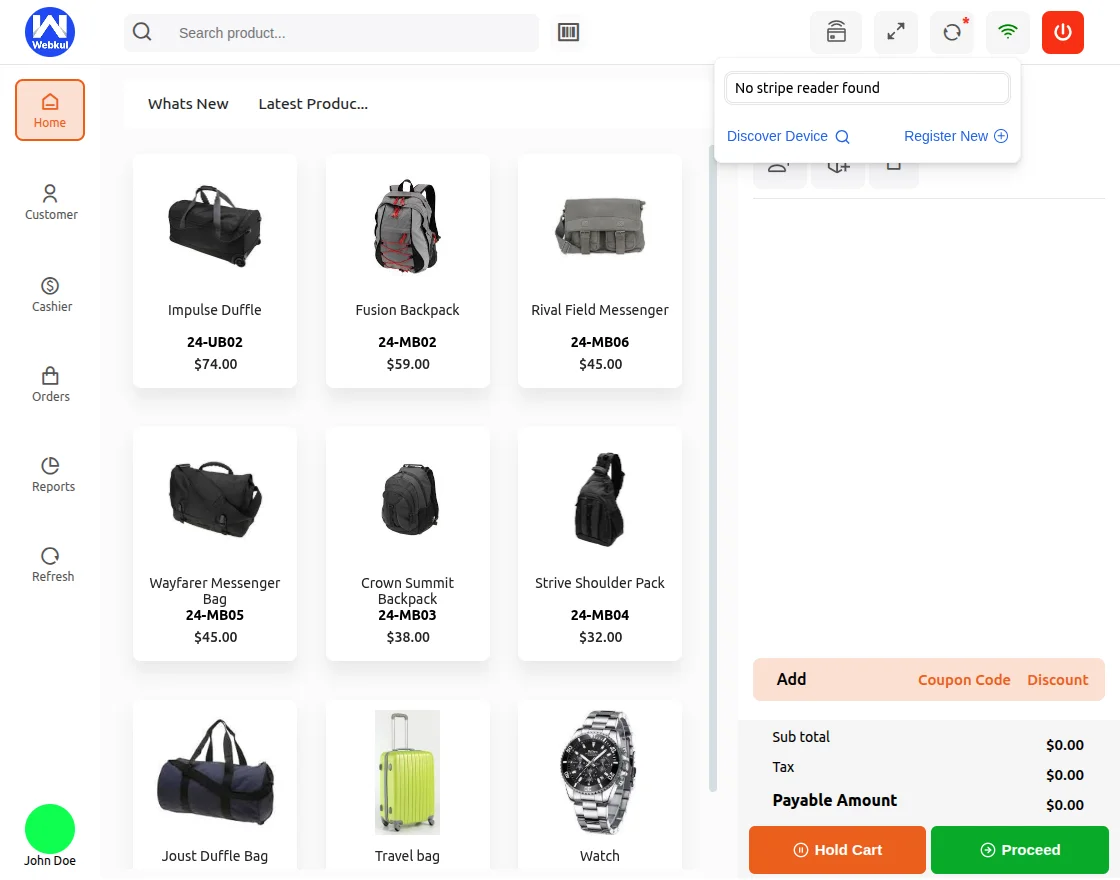1120x880 pixels.
Task: Click the search magnifier icon
Action: (142, 32)
